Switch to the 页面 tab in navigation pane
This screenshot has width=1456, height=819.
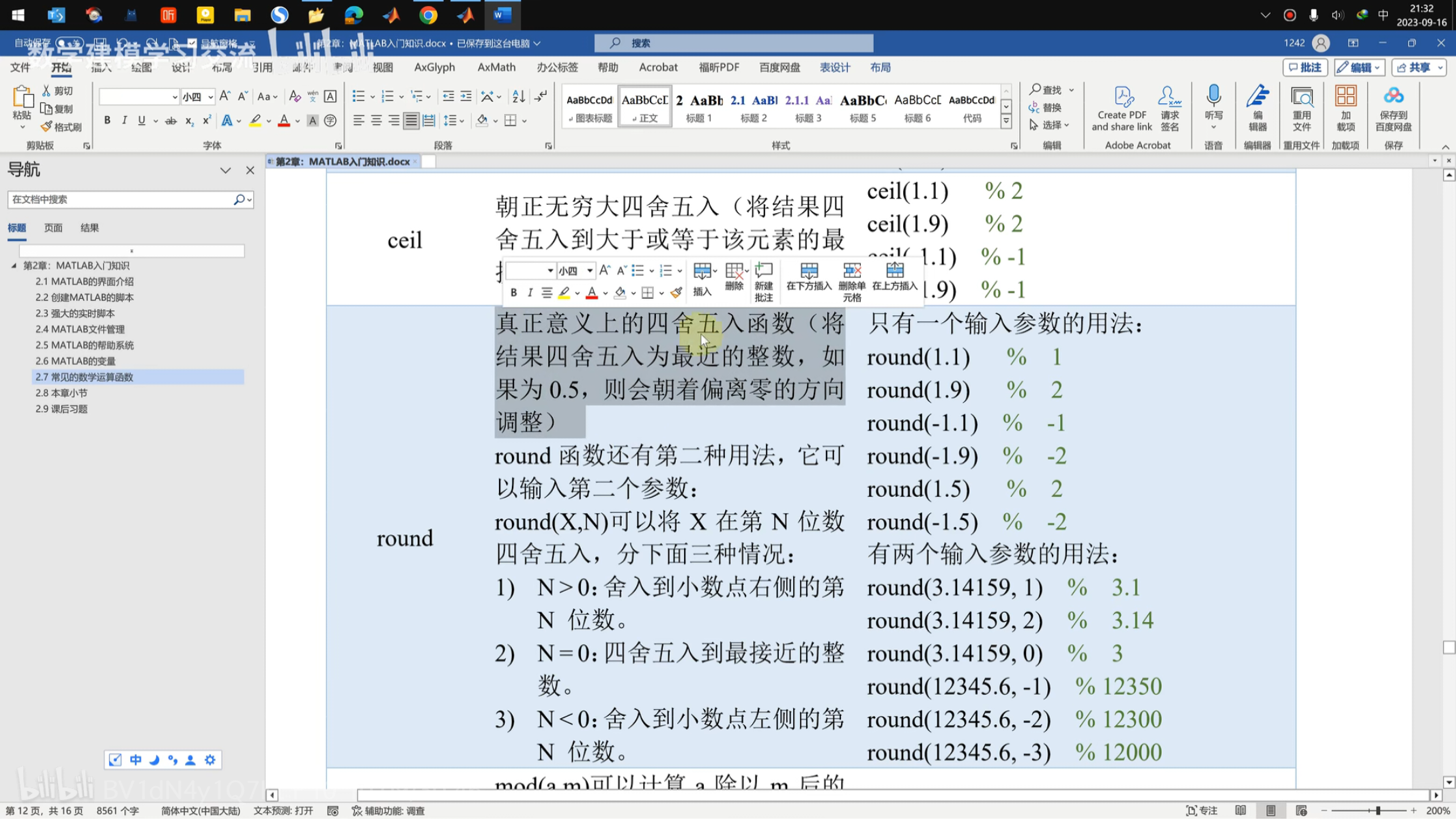(x=53, y=228)
